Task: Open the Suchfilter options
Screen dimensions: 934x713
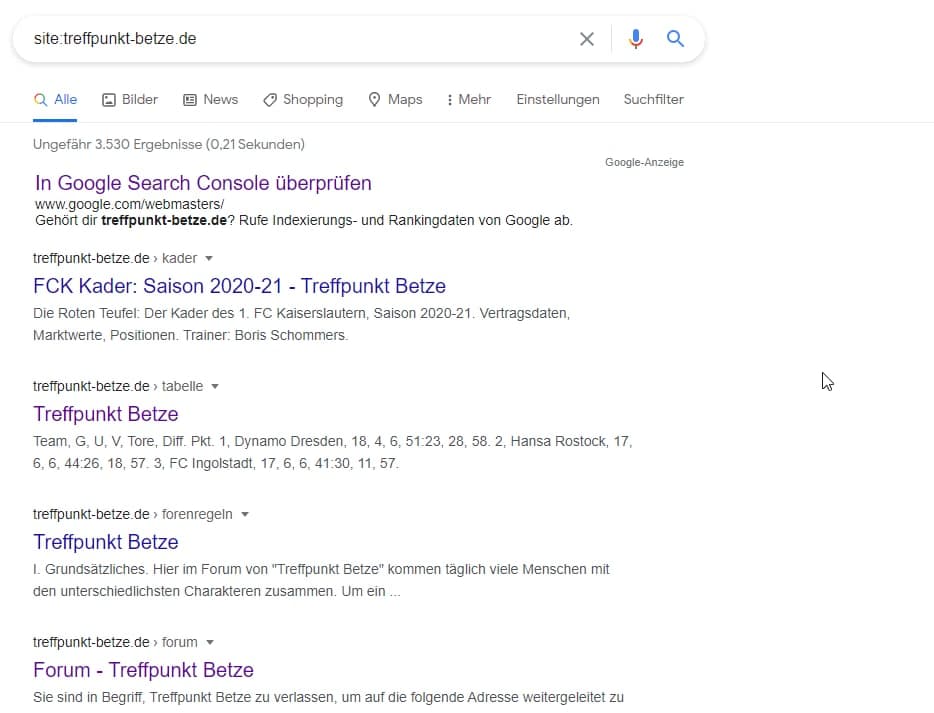Action: [653, 99]
